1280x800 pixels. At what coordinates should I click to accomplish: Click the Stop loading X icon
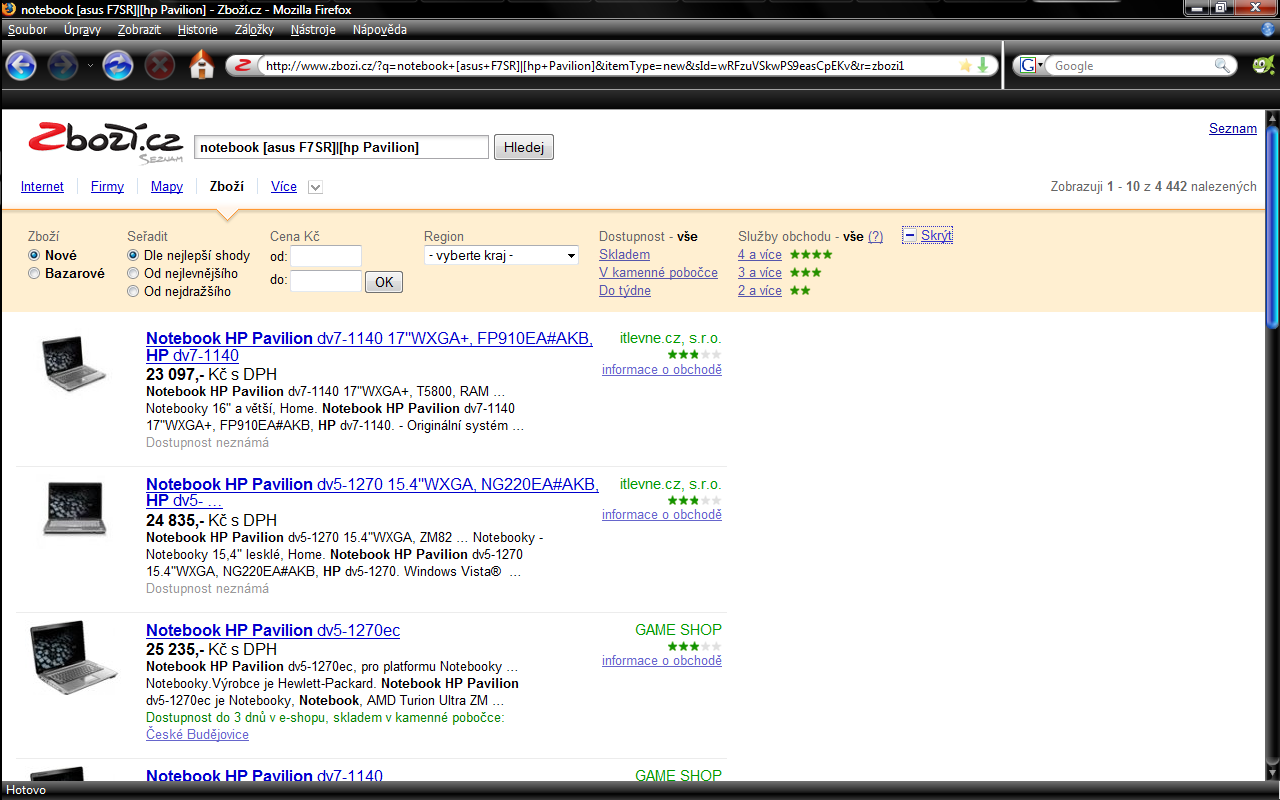pyautogui.click(x=160, y=66)
